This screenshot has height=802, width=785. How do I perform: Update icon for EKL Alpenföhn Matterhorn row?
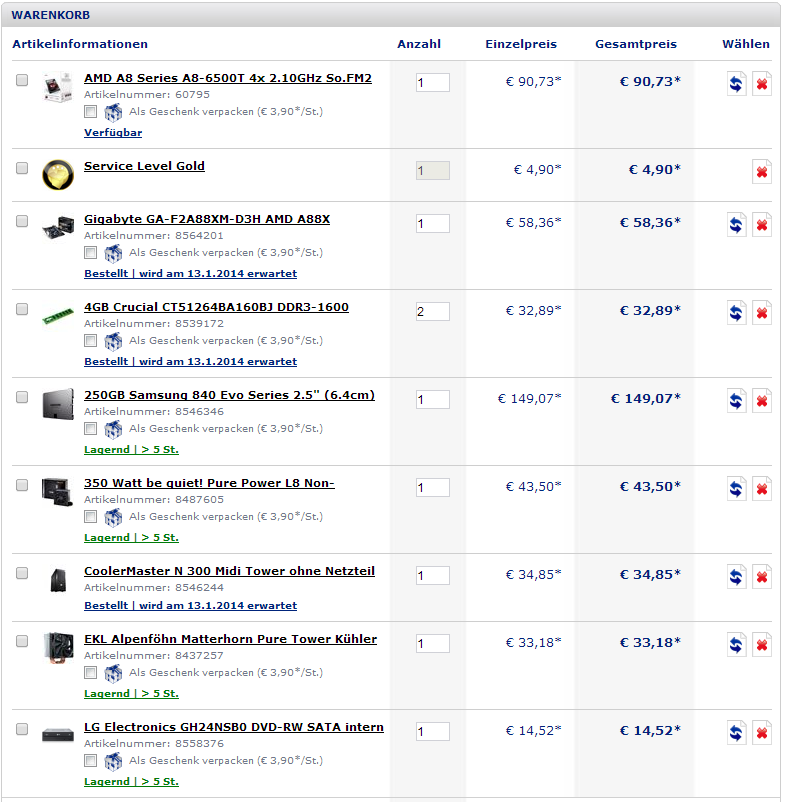(x=736, y=644)
